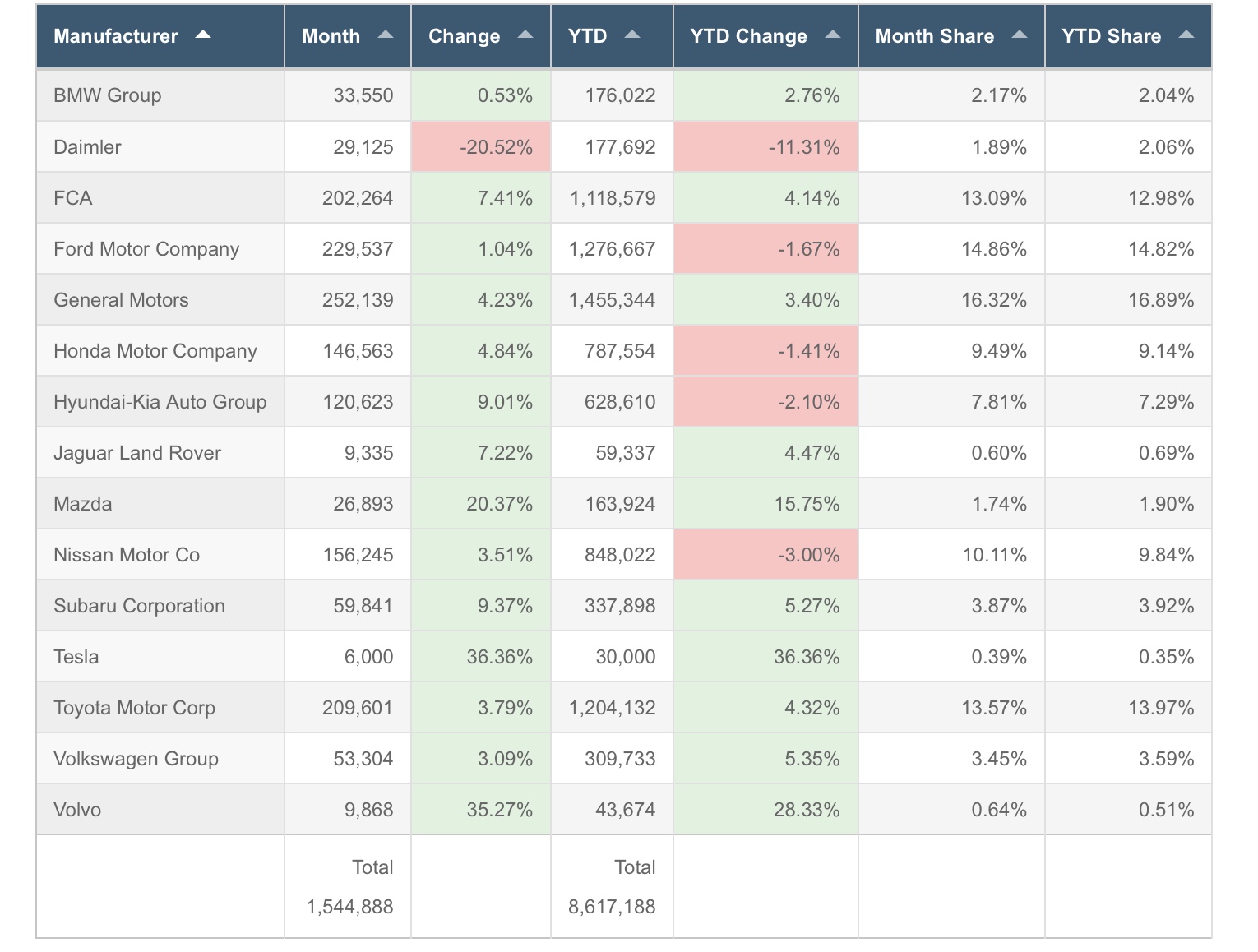Screen dimensions: 1258x952
Task: Click FCA YTD value 1,118,579
Action: 613,198
